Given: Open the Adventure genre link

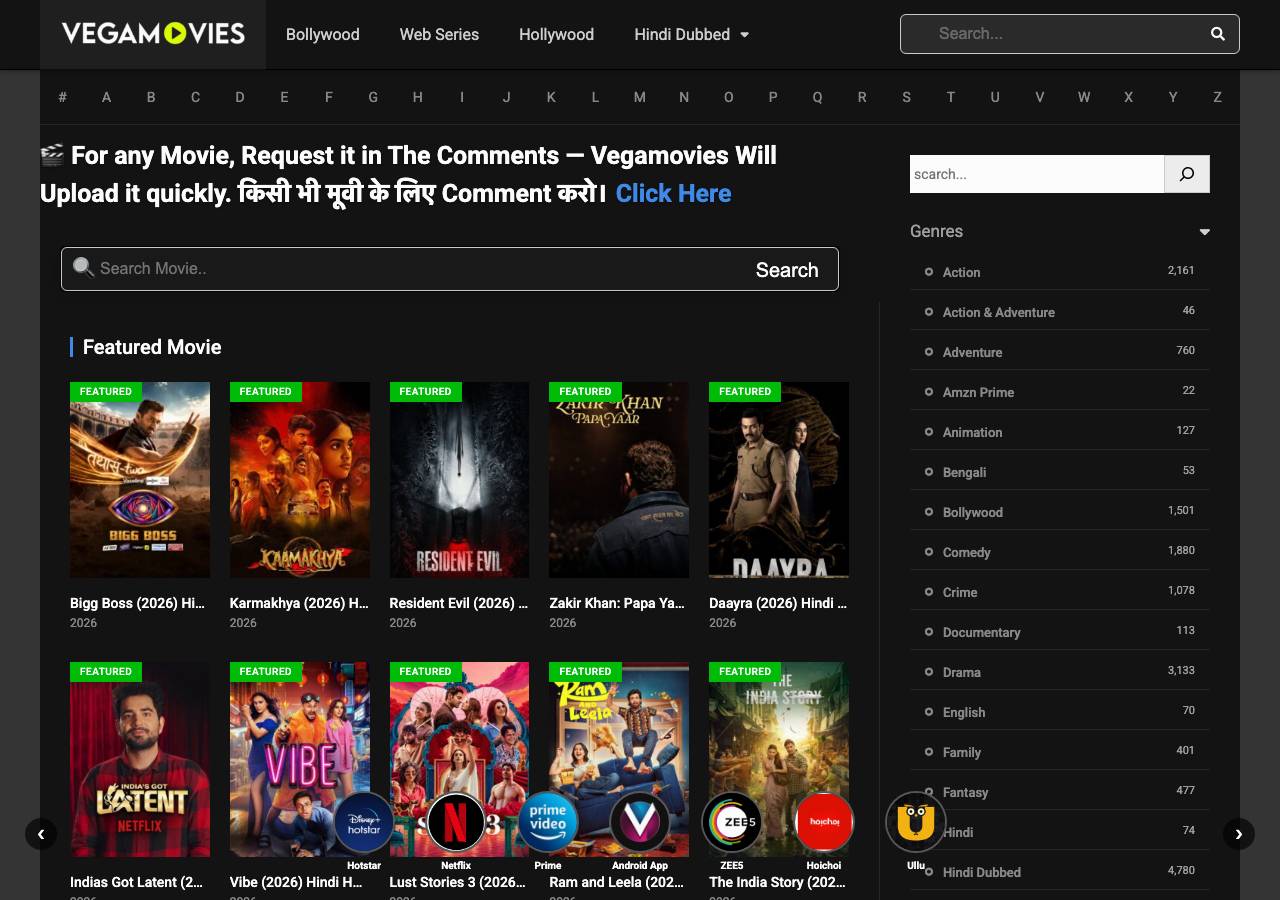Looking at the screenshot, I should [972, 352].
